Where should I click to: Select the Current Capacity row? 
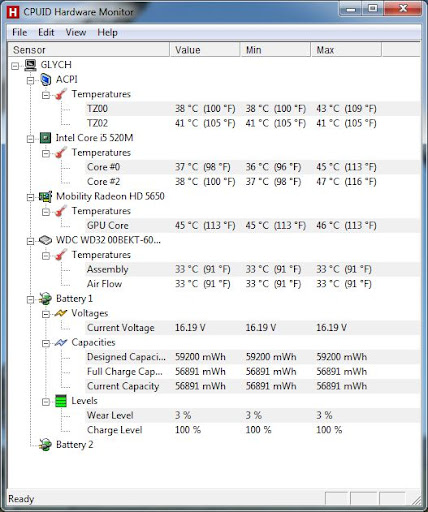tap(252, 386)
